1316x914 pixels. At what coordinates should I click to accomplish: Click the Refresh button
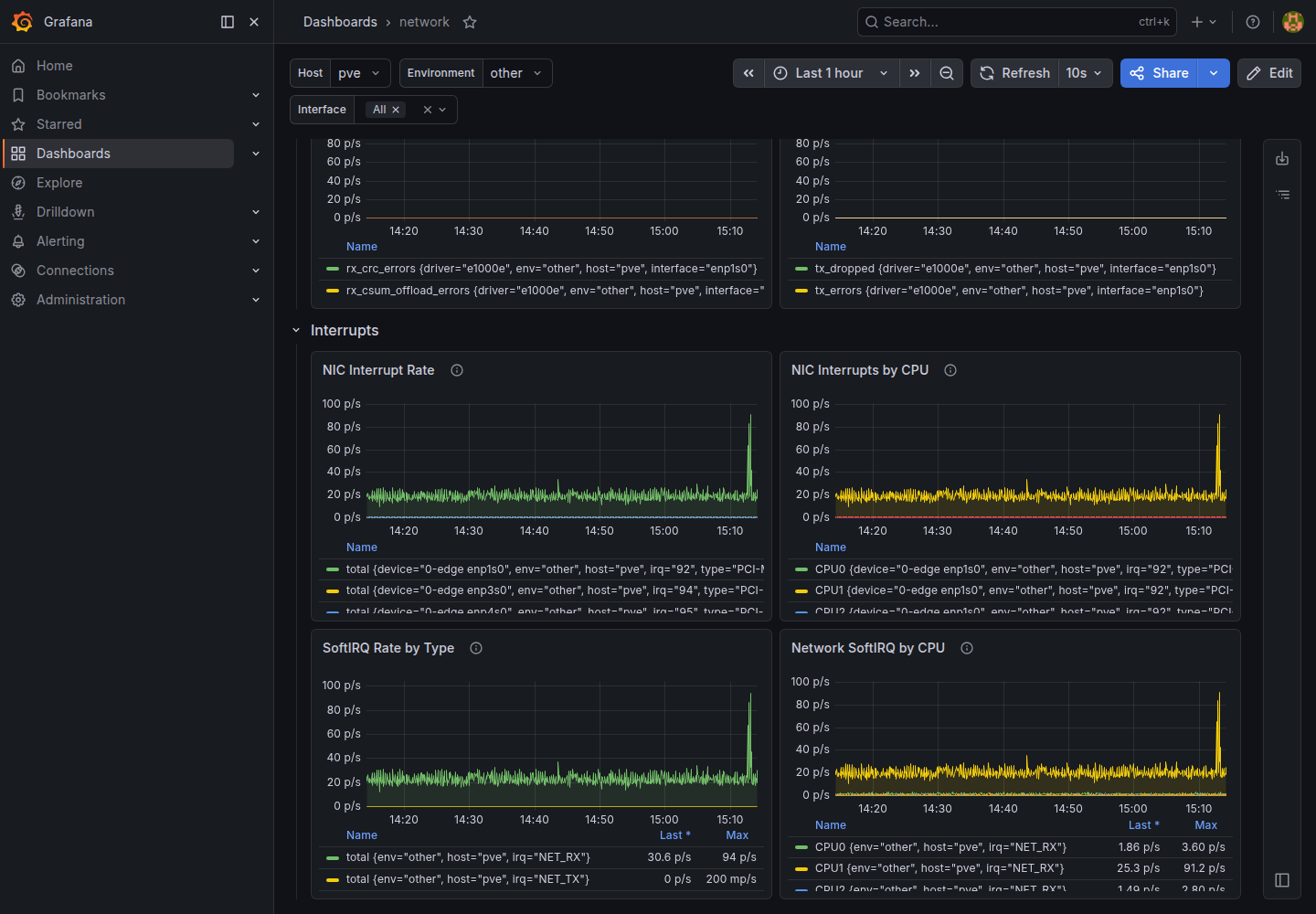click(1014, 73)
